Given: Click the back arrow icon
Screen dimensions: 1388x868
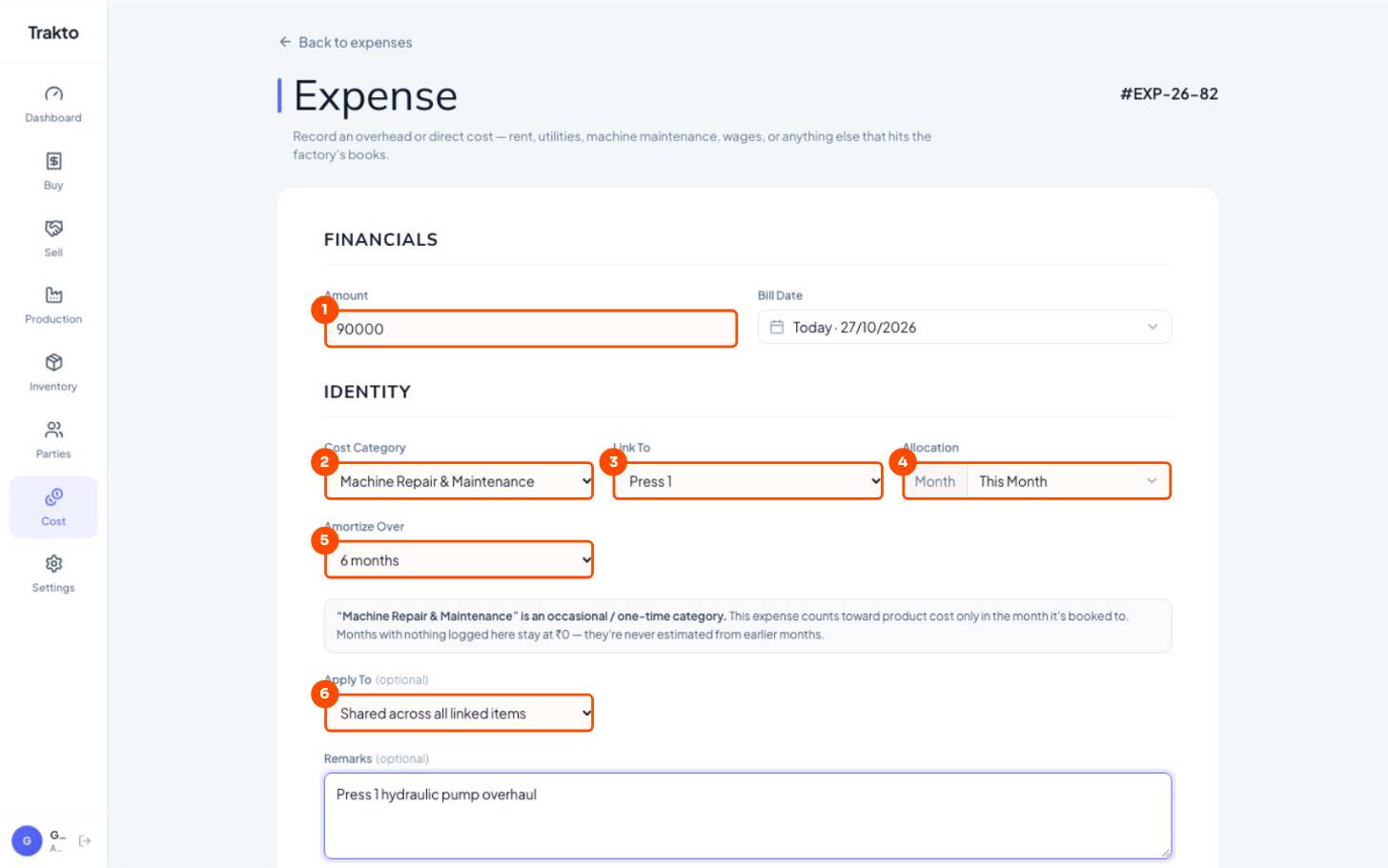Looking at the screenshot, I should coord(285,42).
